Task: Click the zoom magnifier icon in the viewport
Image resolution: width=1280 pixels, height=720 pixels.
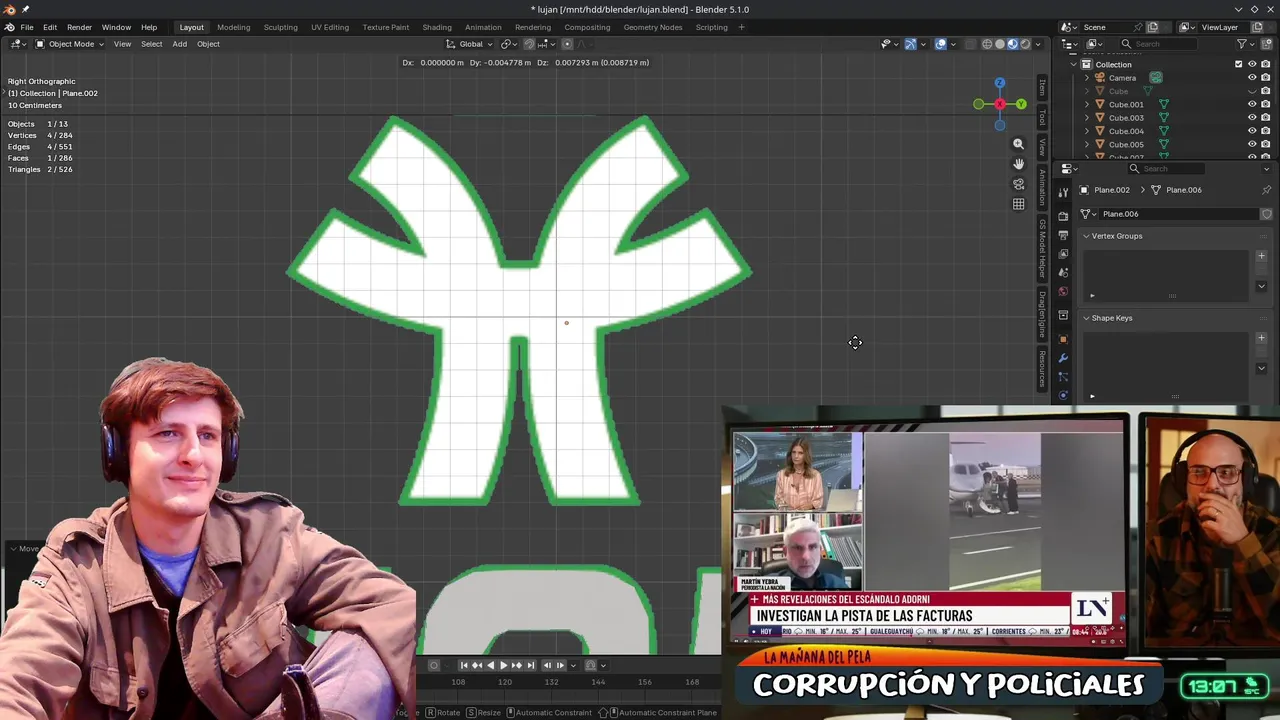Action: pos(1018,144)
